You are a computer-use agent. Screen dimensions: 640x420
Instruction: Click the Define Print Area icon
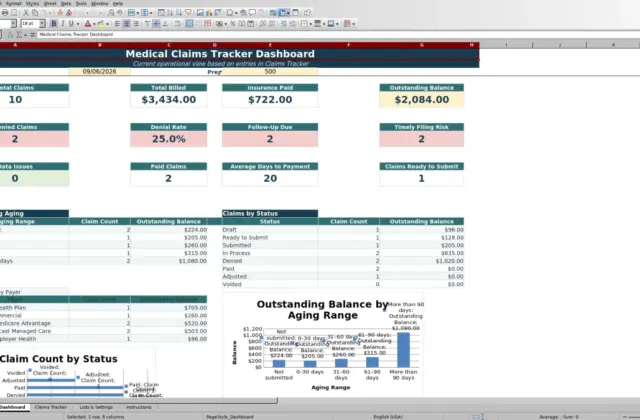coord(272,13)
